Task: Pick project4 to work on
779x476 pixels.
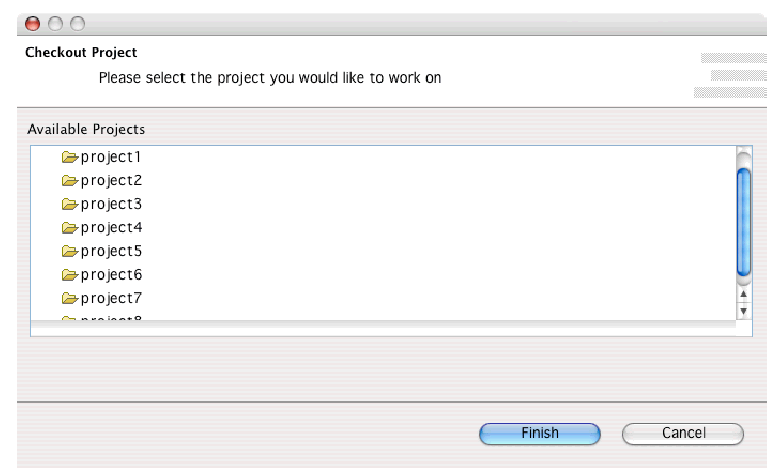Action: [112, 227]
